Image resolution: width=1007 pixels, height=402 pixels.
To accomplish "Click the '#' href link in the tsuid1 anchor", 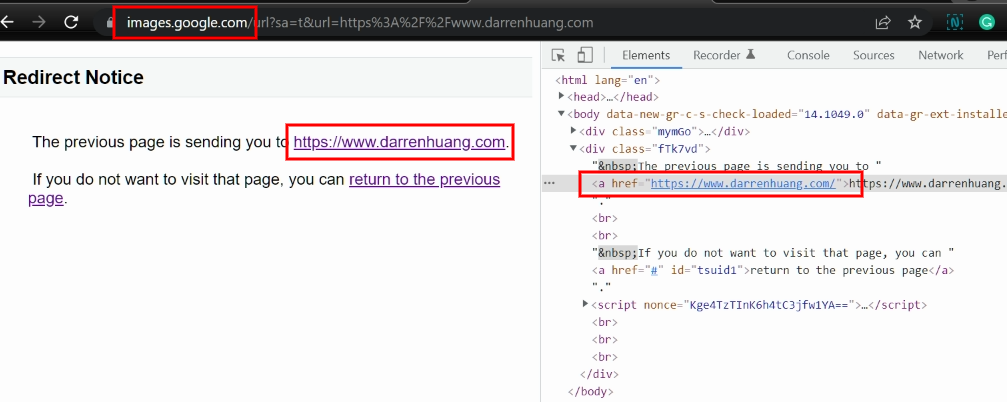I will tap(656, 270).
